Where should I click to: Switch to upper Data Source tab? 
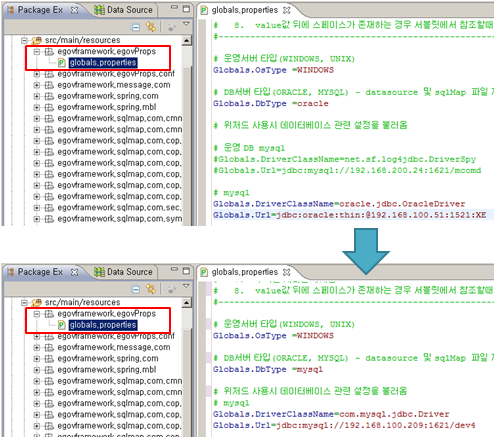123,10
